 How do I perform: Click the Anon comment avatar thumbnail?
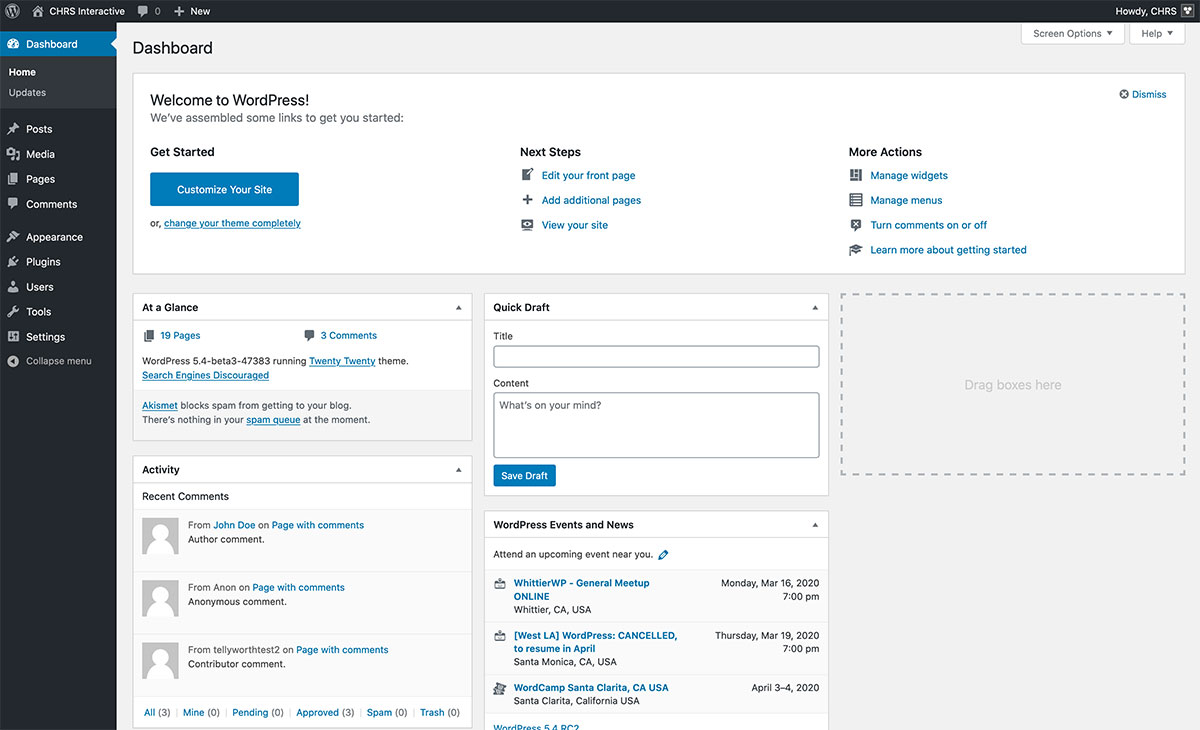[x=161, y=598]
